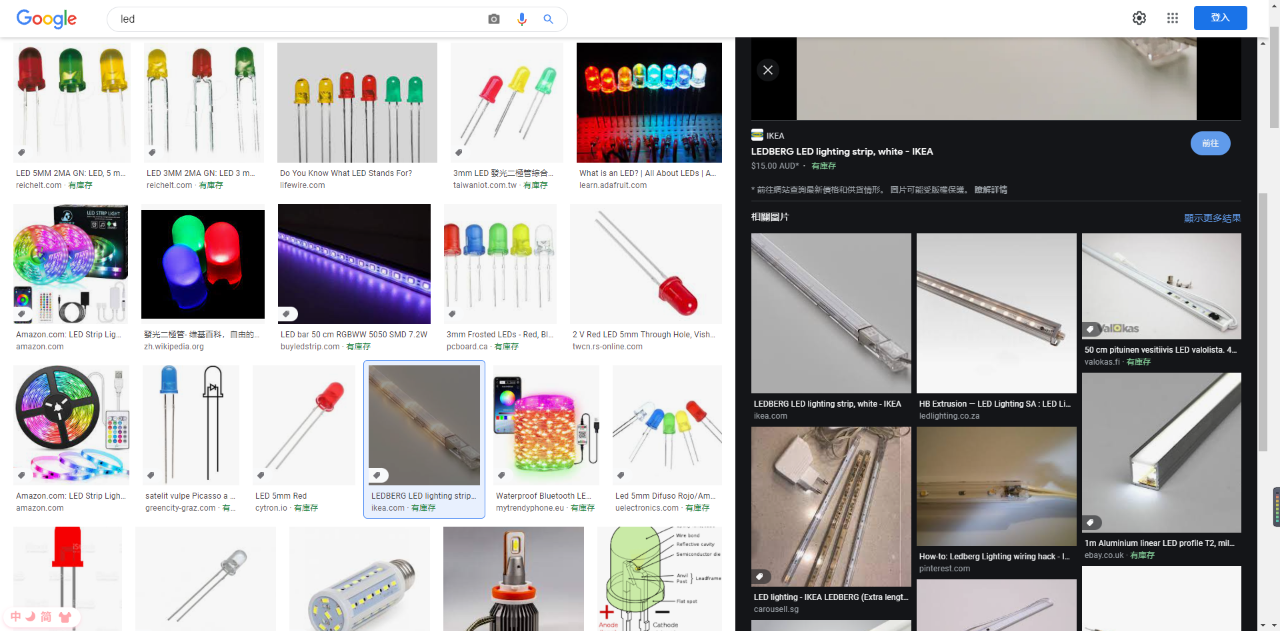Open LEDBERG LED lighting strip title link
This screenshot has width=1280, height=631.
click(x=842, y=152)
